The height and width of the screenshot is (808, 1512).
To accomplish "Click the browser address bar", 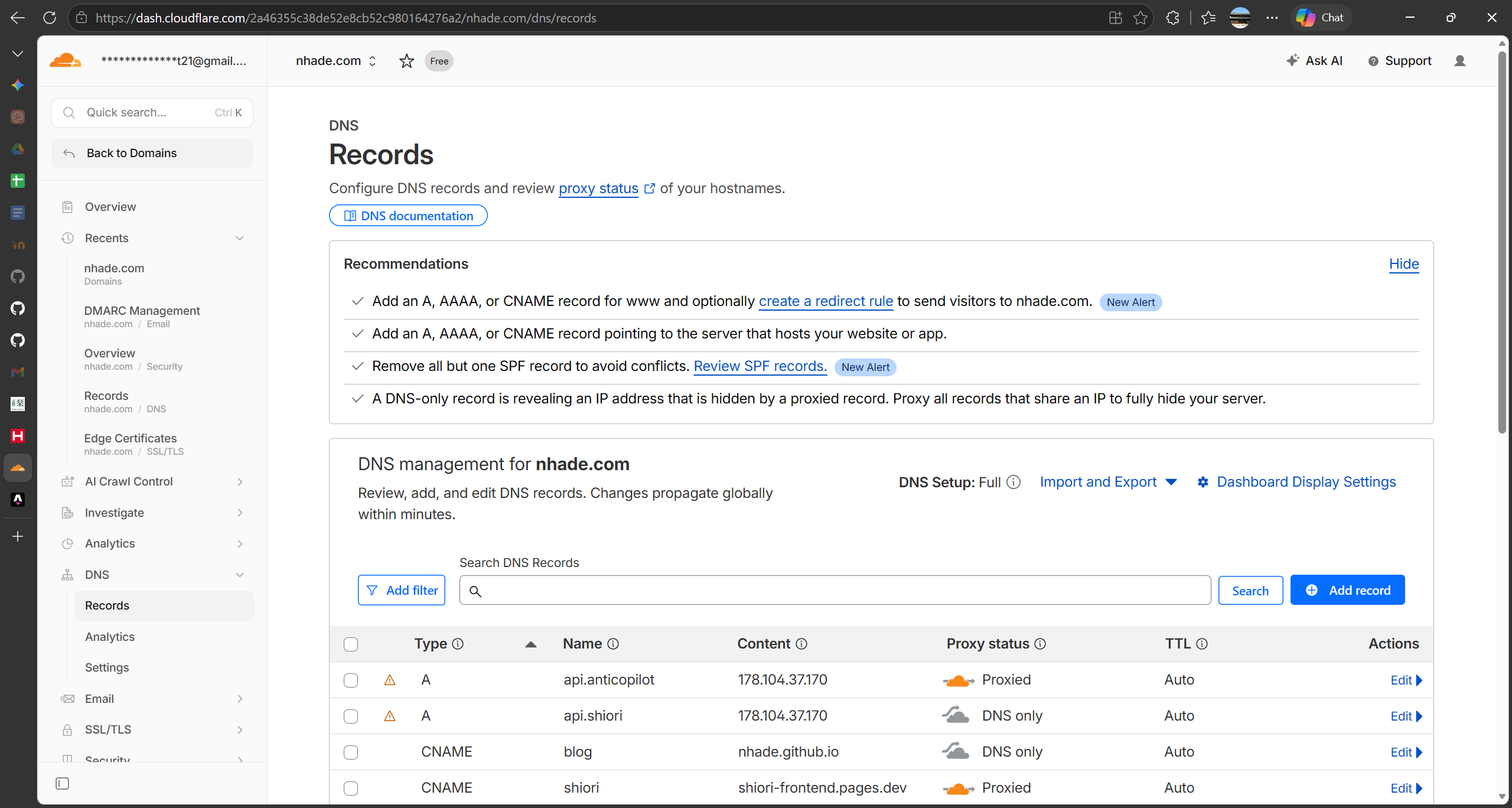I will click(611, 18).
